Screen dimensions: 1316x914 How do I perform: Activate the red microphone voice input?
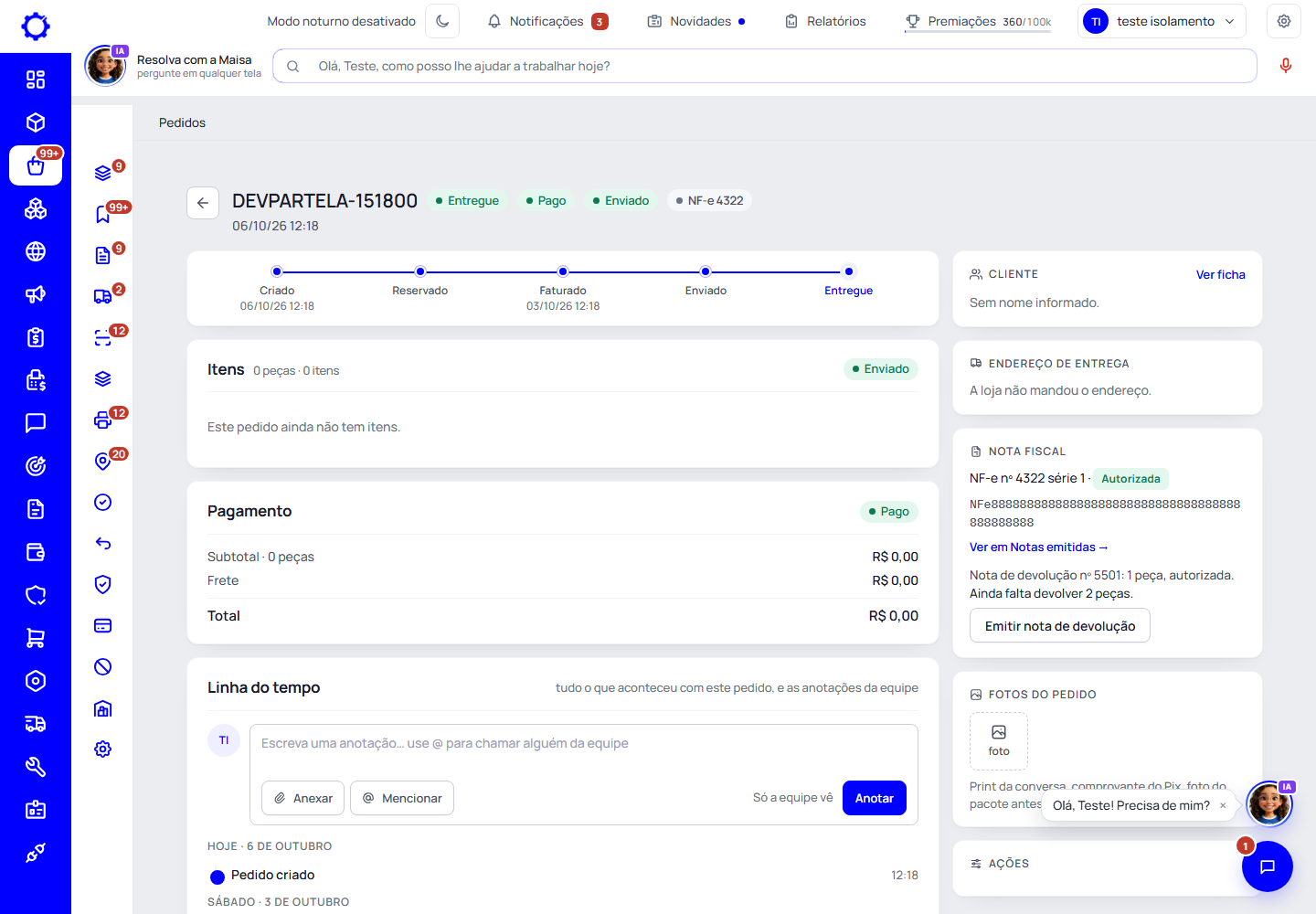tap(1286, 66)
